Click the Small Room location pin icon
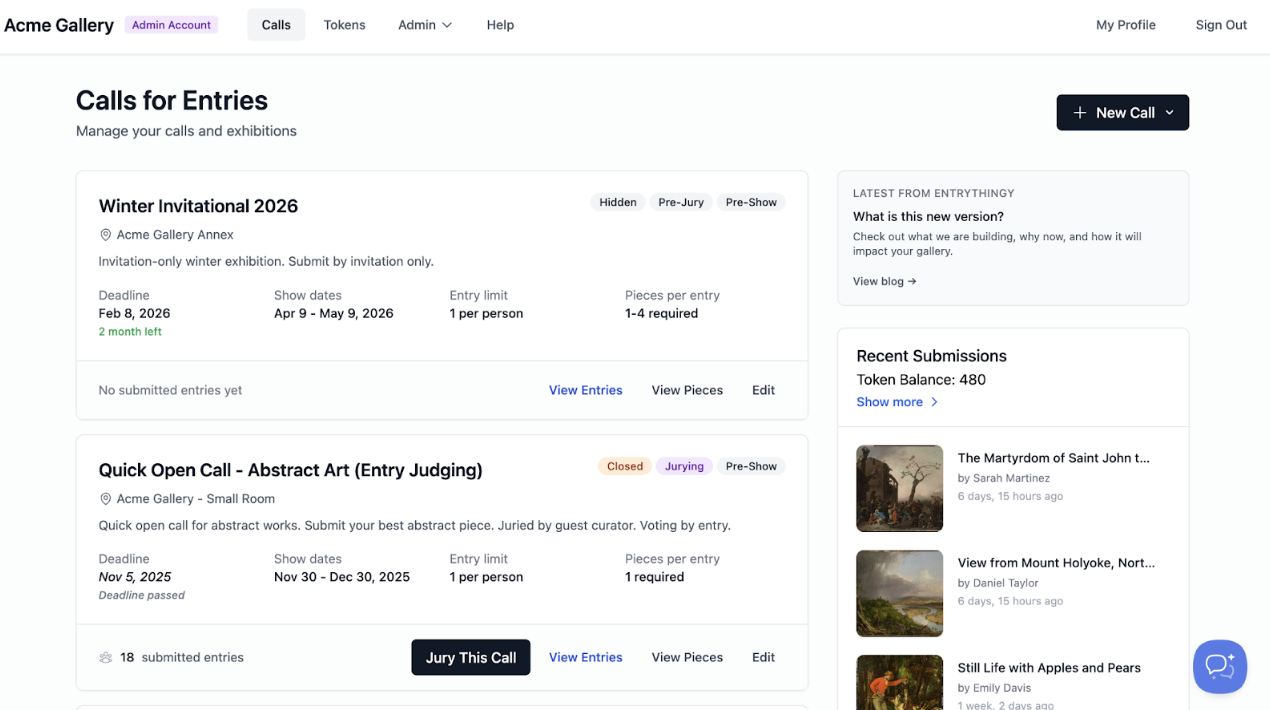1270x710 pixels. point(105,499)
